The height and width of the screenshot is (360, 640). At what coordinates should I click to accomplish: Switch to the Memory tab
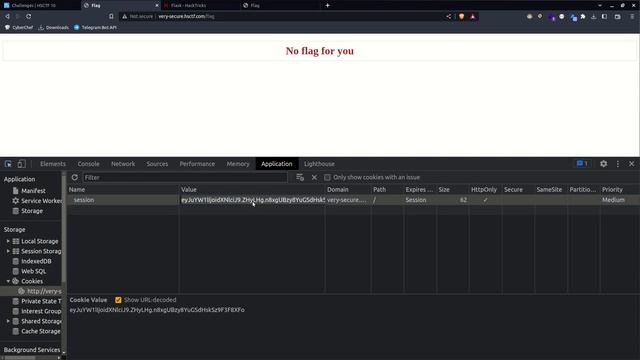click(x=238, y=164)
